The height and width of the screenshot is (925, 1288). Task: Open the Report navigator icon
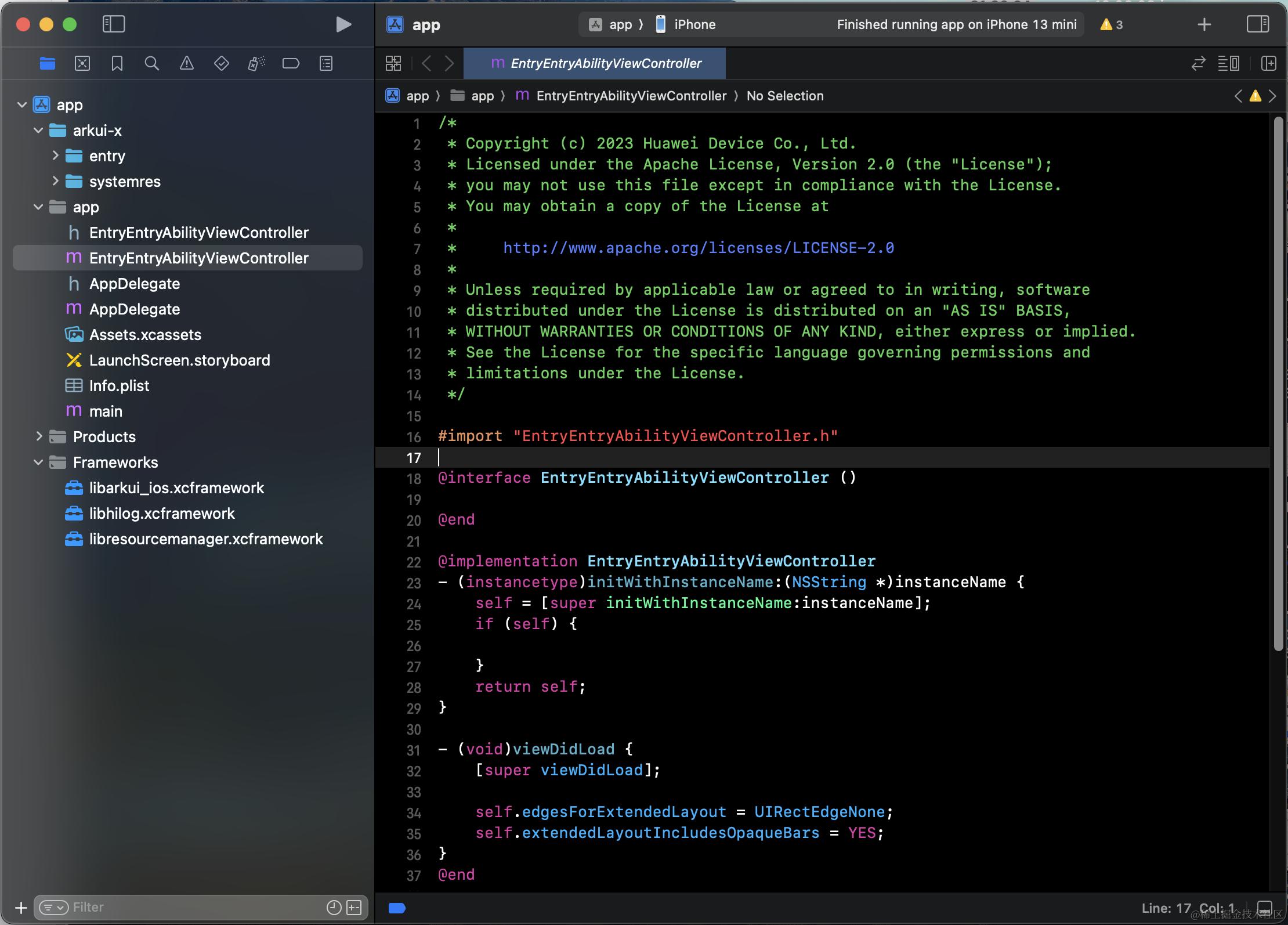tap(326, 63)
